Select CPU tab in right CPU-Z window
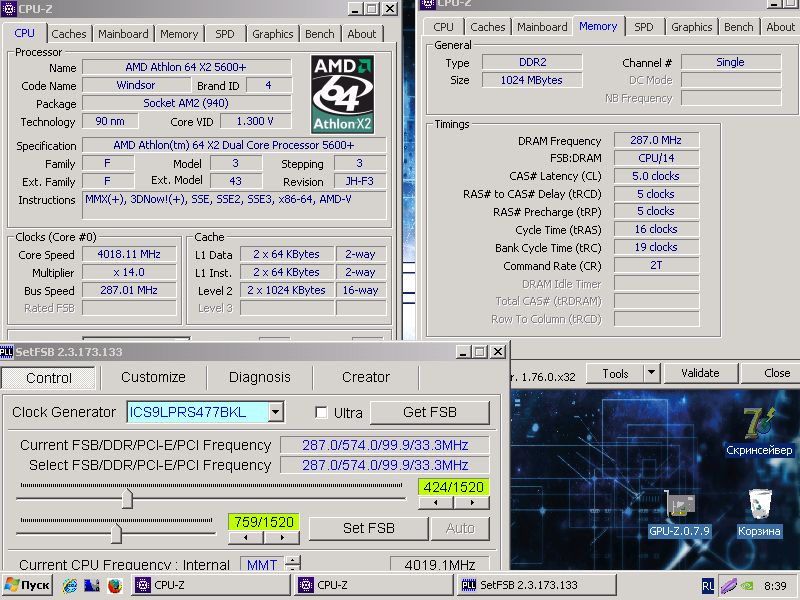 (443, 27)
